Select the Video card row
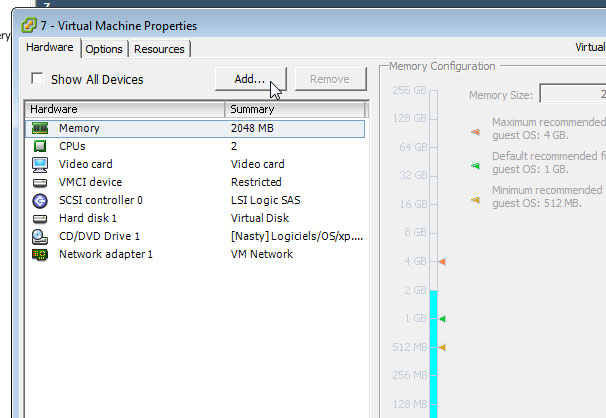Screen dimensions: 606x418 coord(195,164)
